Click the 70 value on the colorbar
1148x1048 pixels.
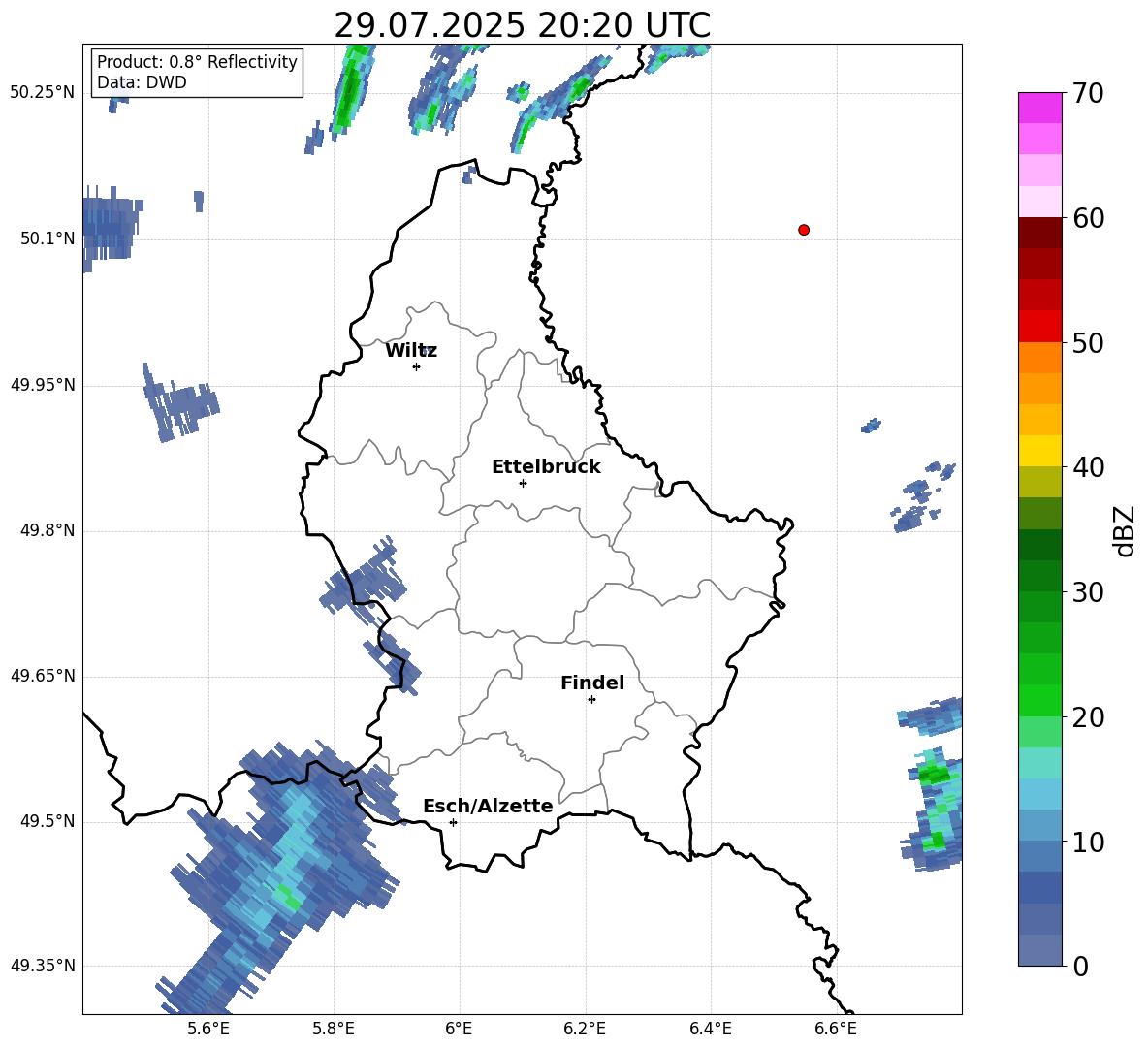pos(1088,93)
